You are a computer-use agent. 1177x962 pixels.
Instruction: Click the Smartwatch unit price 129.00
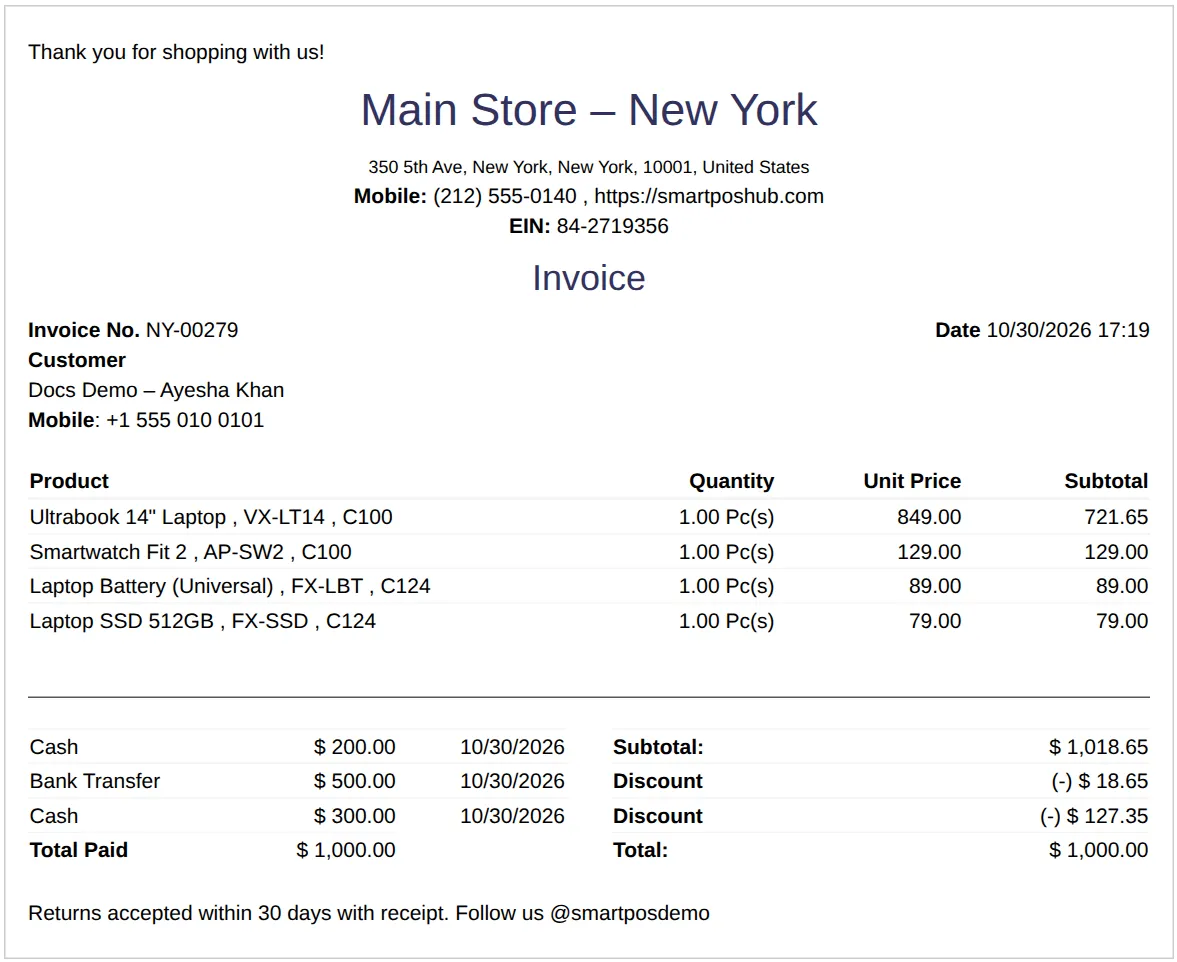[x=929, y=552]
